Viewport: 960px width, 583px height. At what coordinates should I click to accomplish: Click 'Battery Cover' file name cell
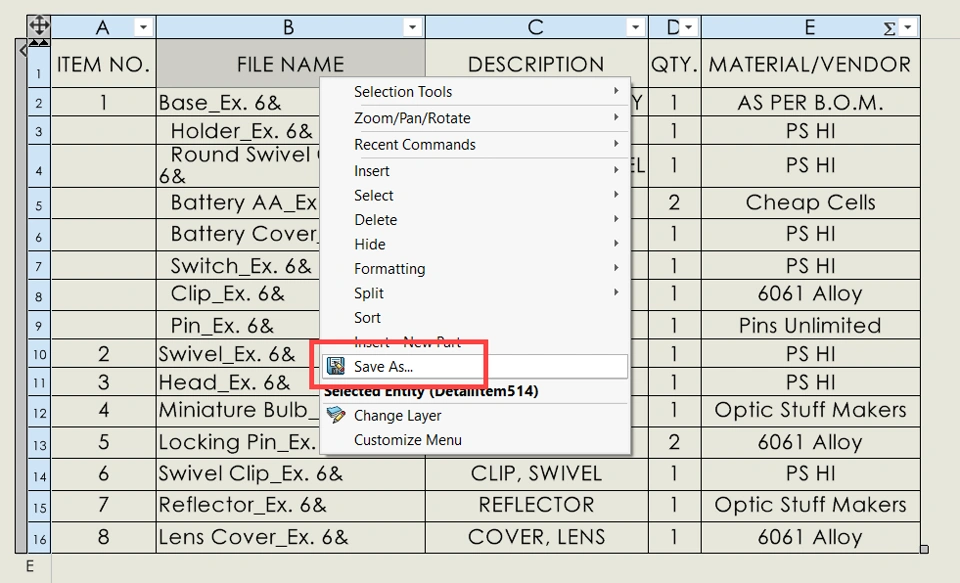click(239, 234)
